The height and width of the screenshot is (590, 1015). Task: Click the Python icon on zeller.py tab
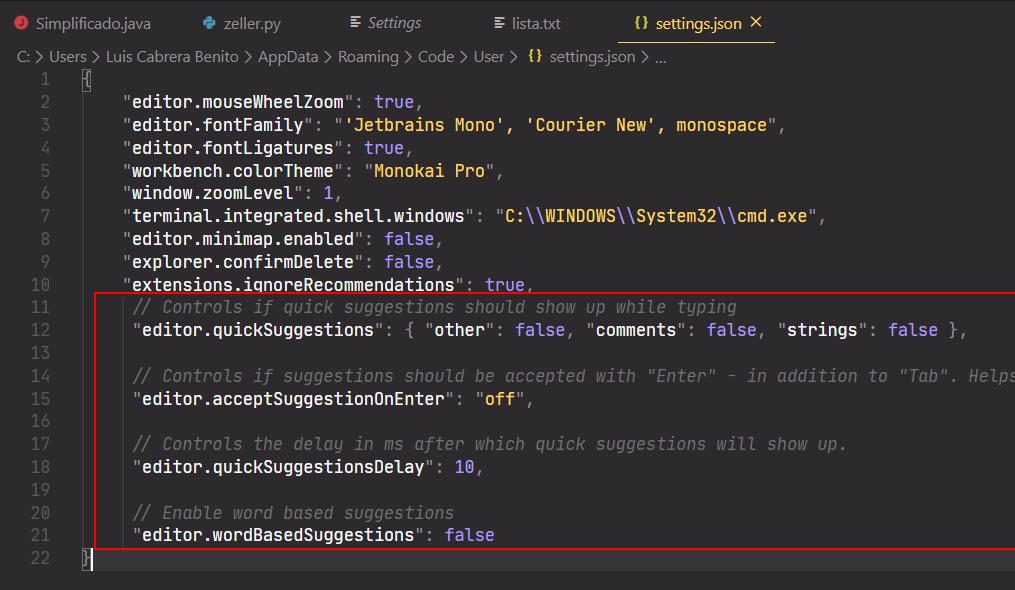pos(209,23)
